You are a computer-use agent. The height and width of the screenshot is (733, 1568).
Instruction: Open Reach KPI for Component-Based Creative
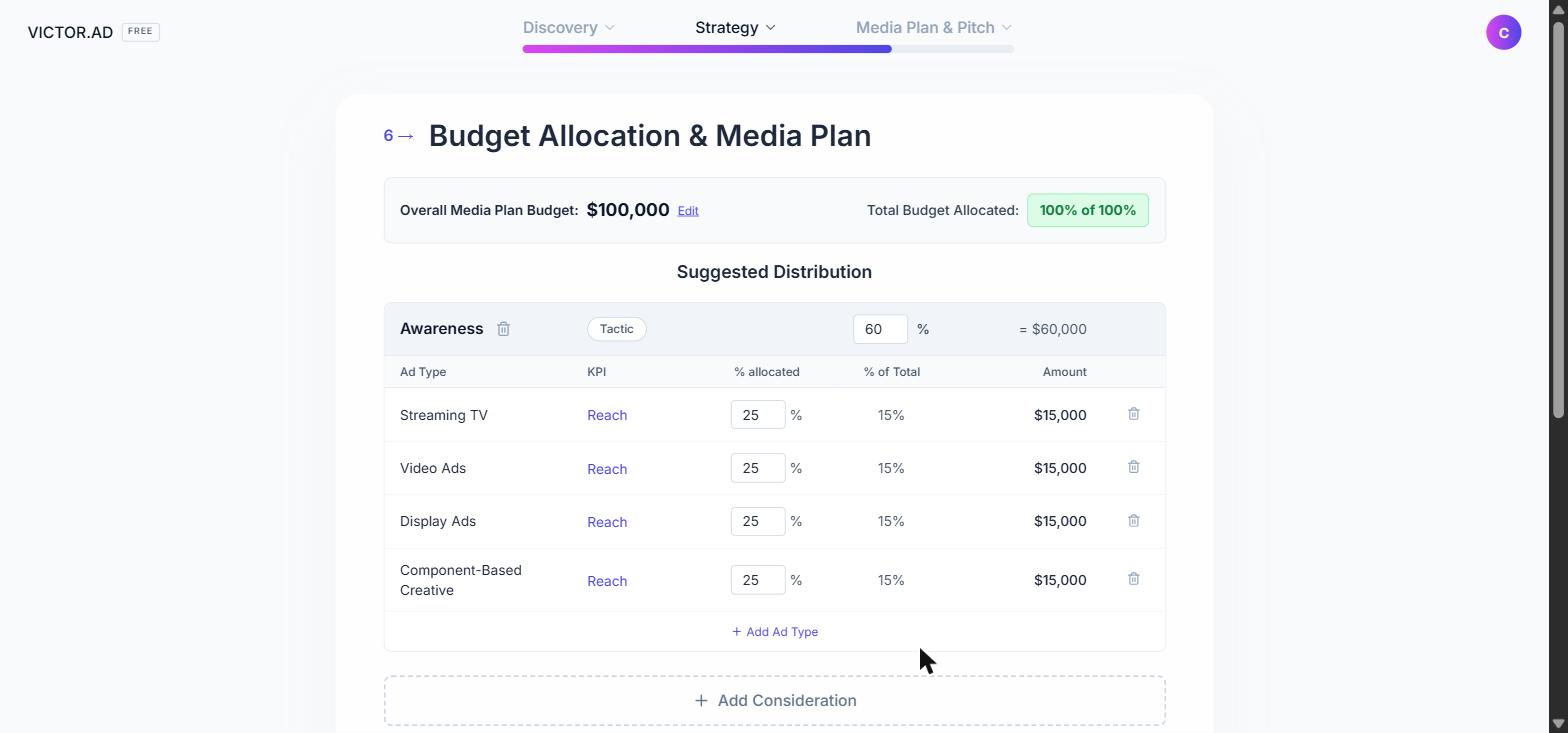607,581
